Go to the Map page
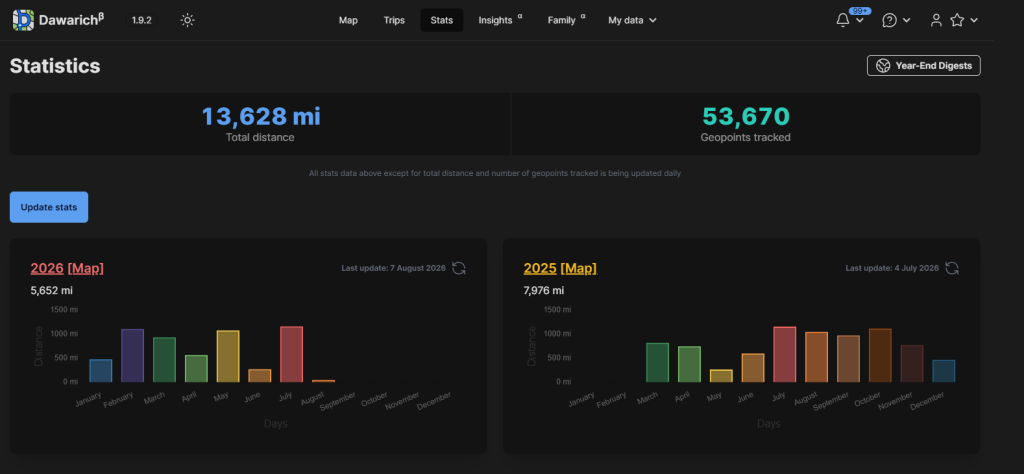Image resolution: width=1024 pixels, height=474 pixels. (x=348, y=20)
